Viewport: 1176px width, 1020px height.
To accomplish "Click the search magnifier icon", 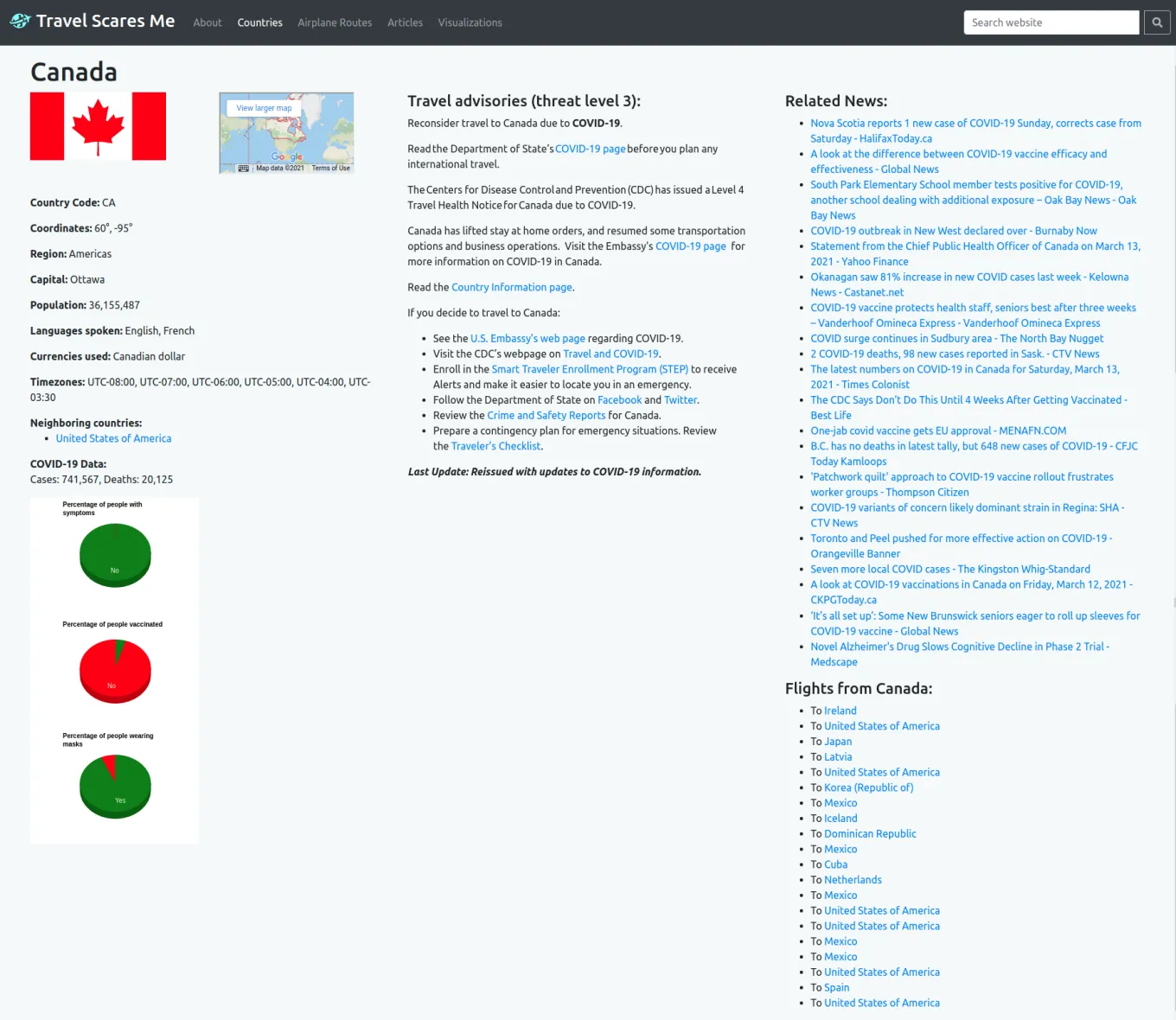I will 1157,22.
